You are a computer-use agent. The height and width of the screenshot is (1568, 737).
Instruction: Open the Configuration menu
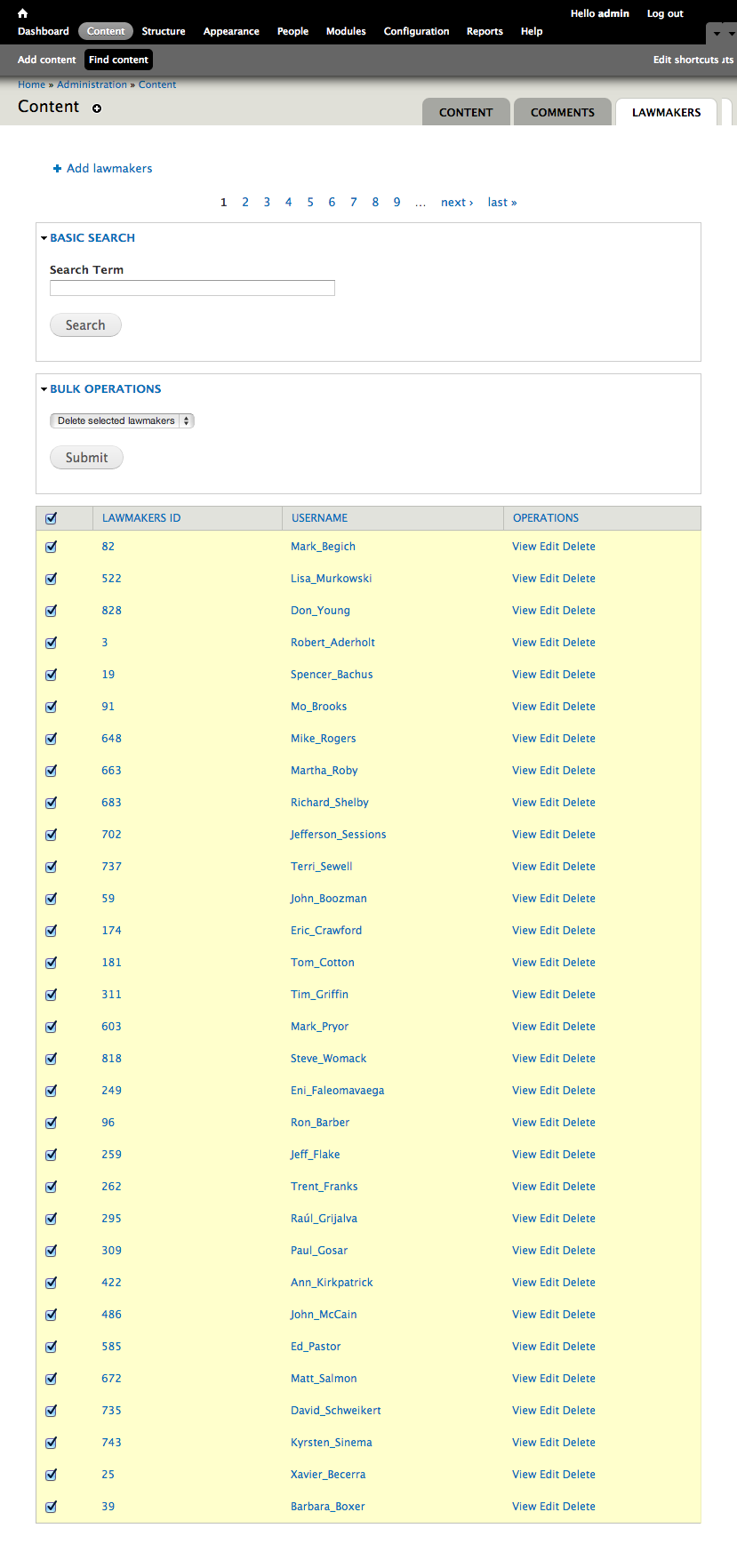[416, 31]
